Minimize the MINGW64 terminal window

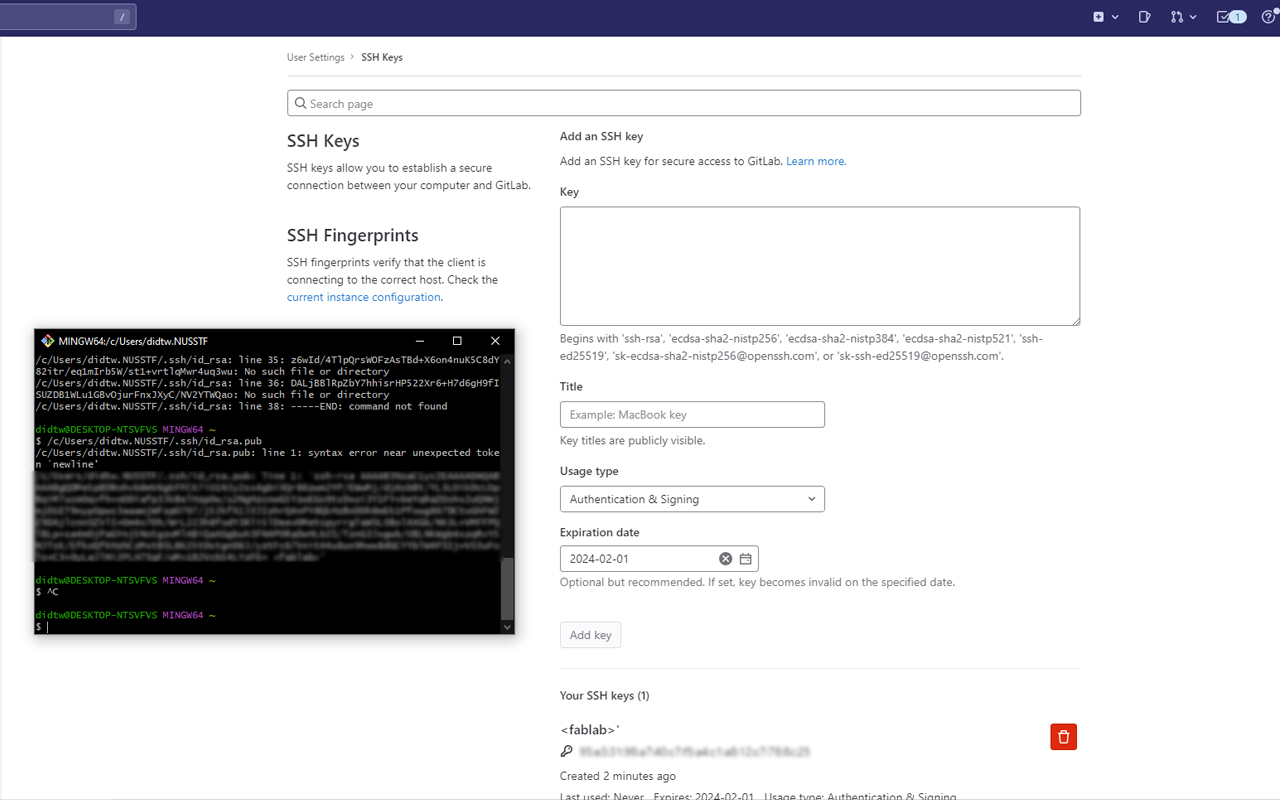tap(419, 341)
